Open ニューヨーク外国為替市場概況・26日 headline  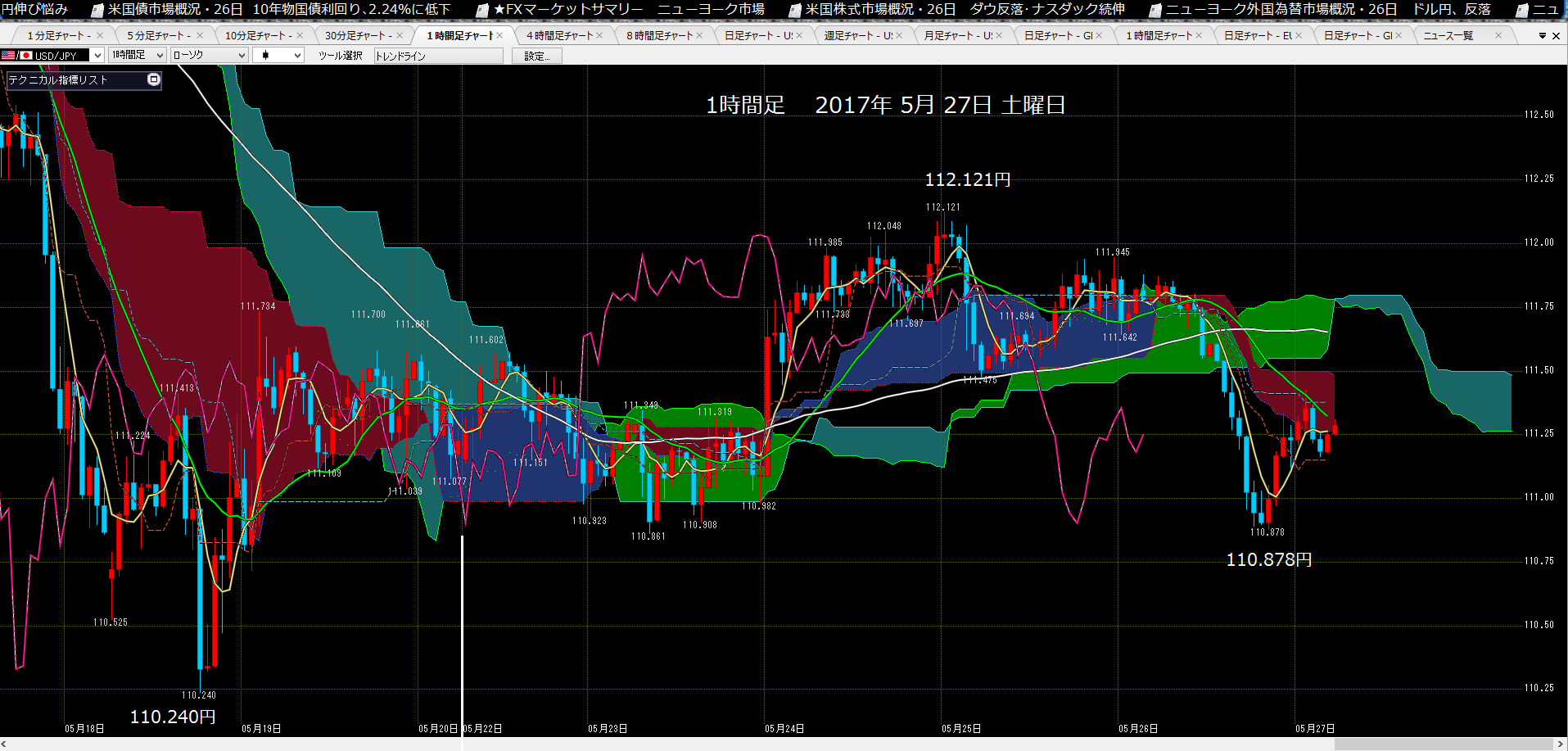[x=1327, y=9]
